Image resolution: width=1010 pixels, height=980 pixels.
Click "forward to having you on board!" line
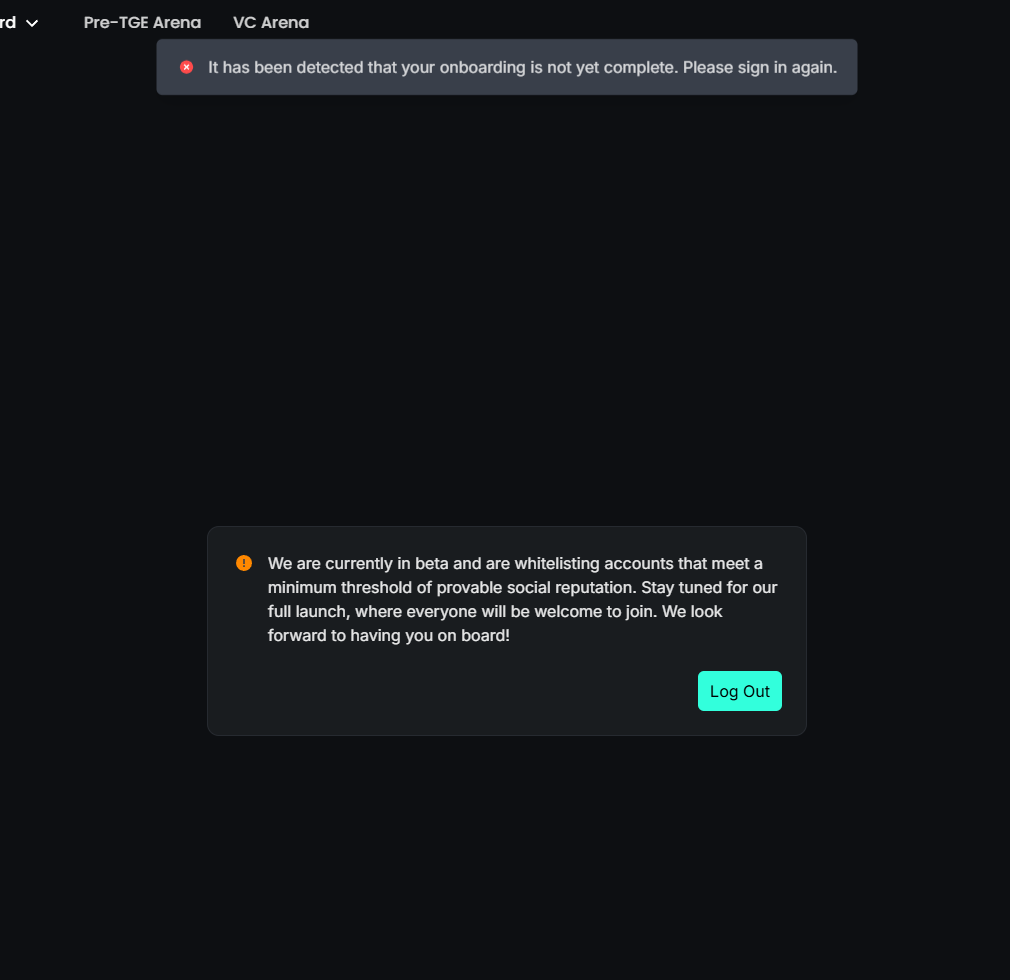click(389, 635)
